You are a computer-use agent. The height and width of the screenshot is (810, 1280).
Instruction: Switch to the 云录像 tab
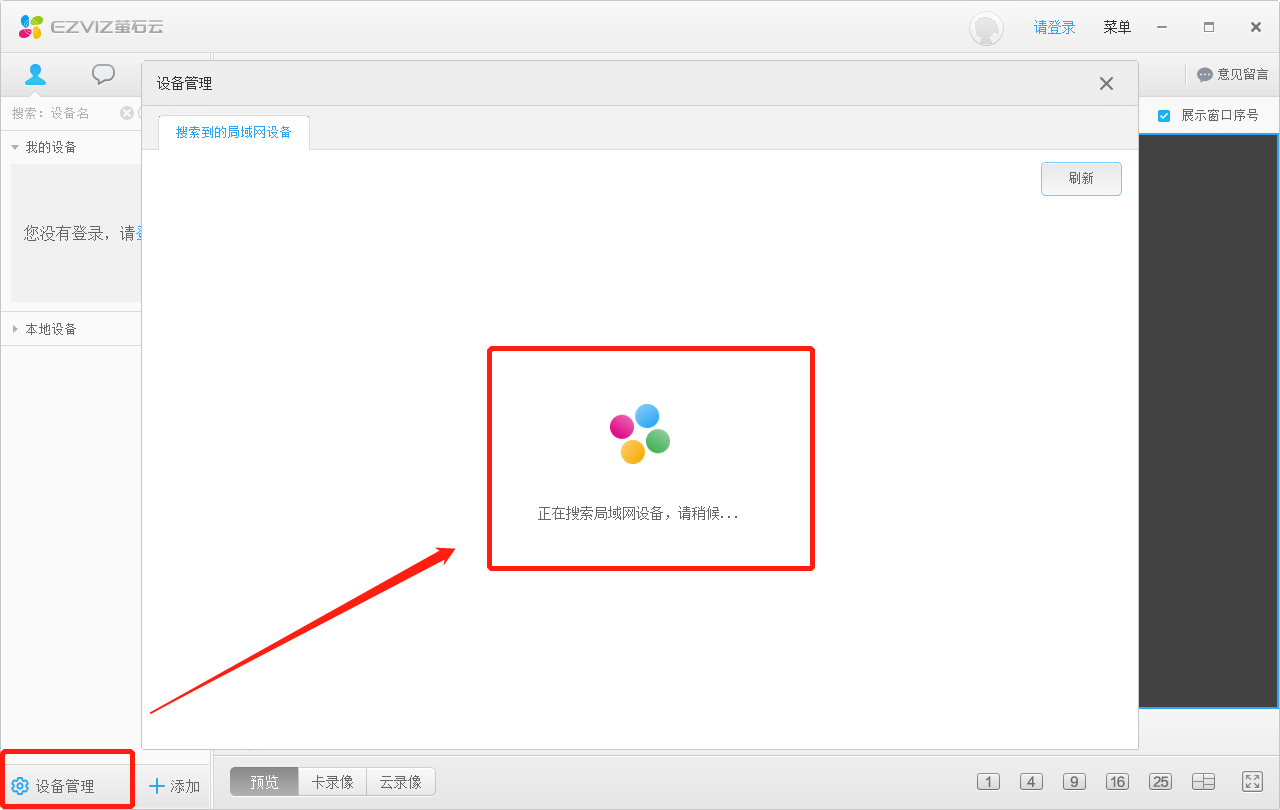point(400,782)
